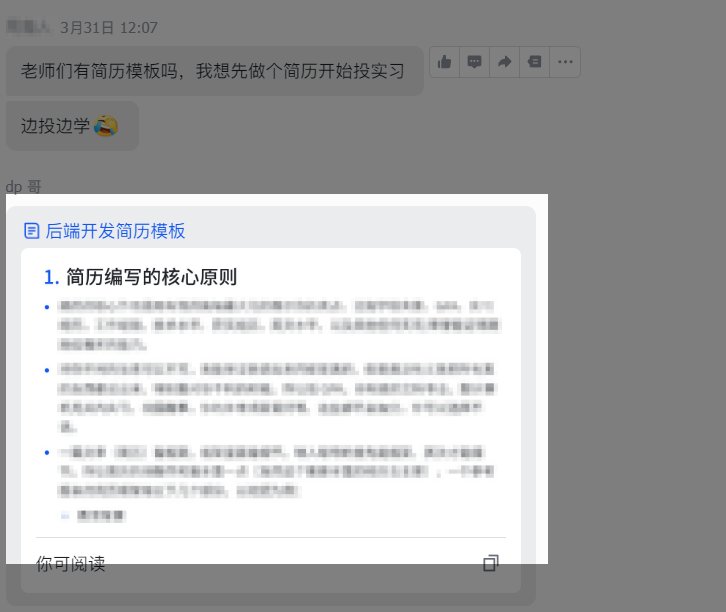Image resolution: width=726 pixels, height=612 pixels.
Task: Forward the message with the arrow icon
Action: (504, 62)
